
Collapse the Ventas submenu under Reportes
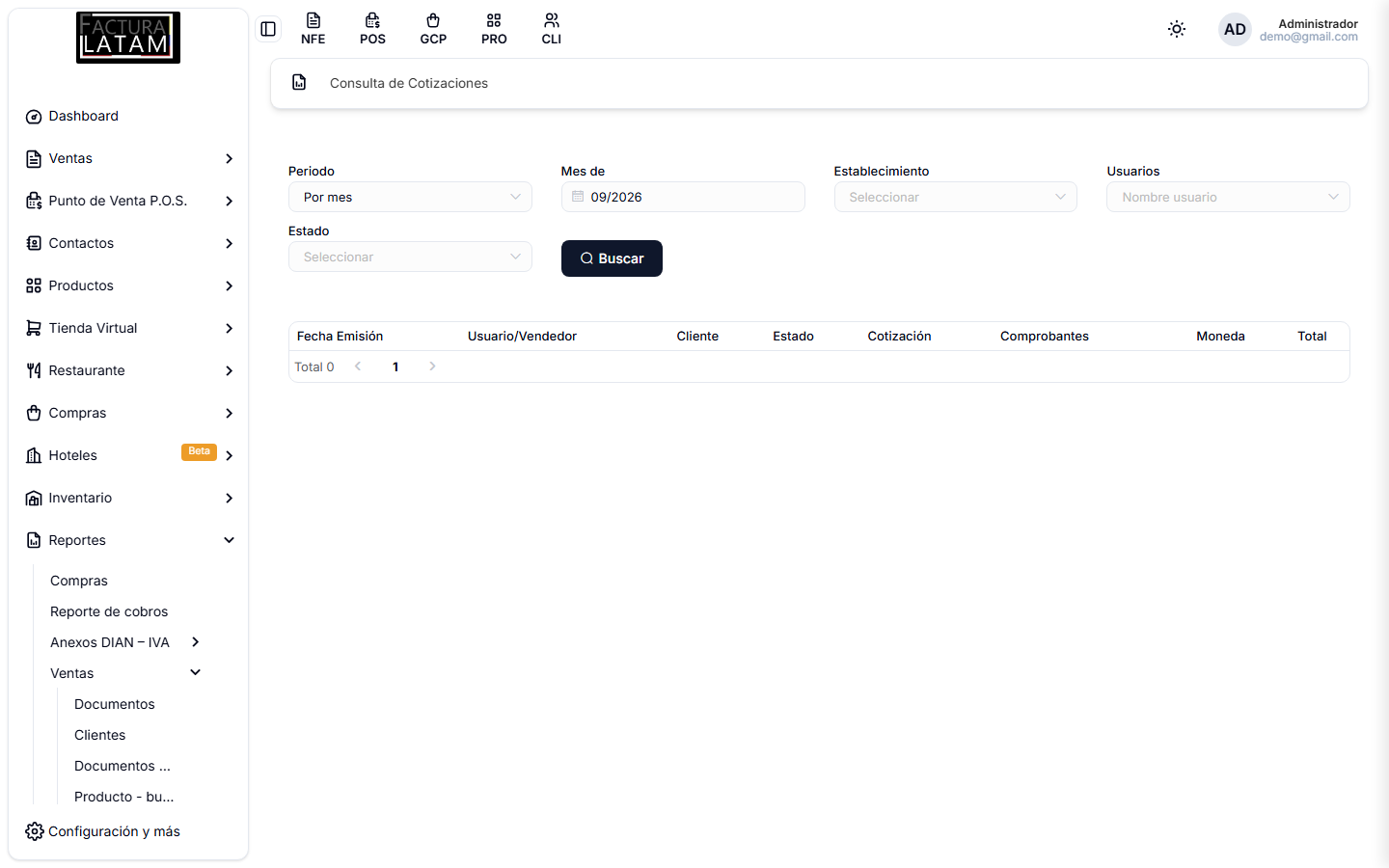196,672
